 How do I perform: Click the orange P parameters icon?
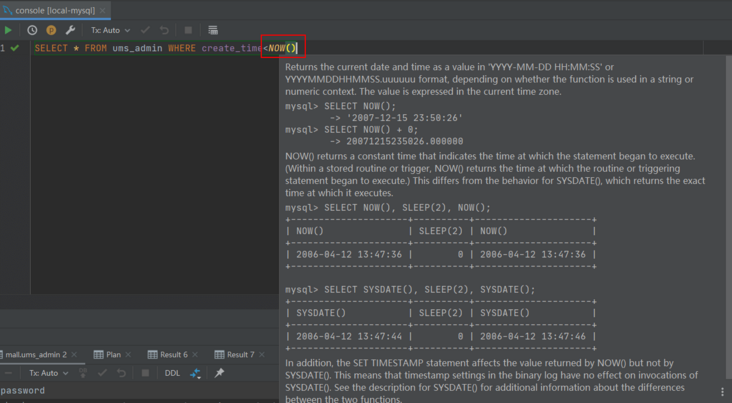[51, 31]
